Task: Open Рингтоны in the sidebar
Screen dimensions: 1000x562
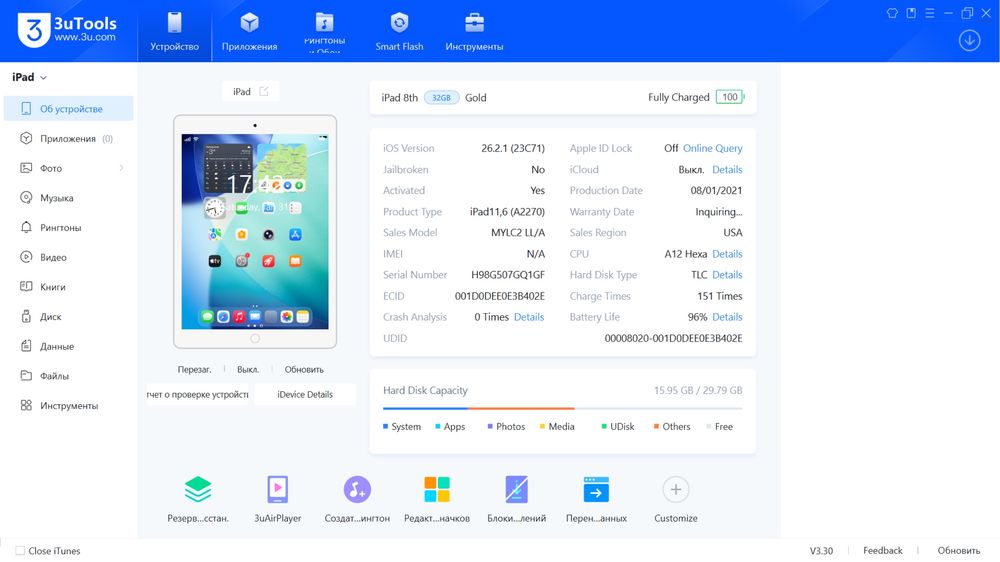Action: pos(68,227)
